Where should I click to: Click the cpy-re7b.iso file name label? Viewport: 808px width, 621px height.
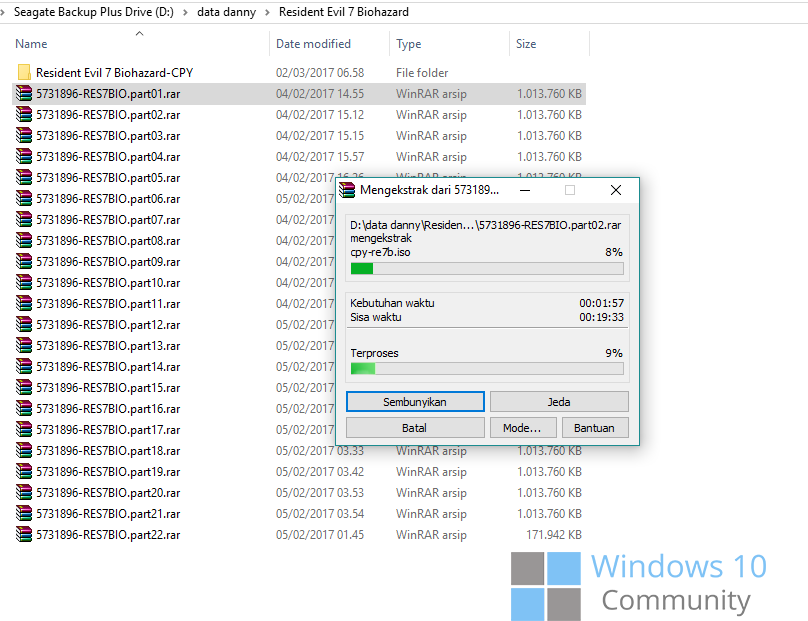(x=380, y=253)
